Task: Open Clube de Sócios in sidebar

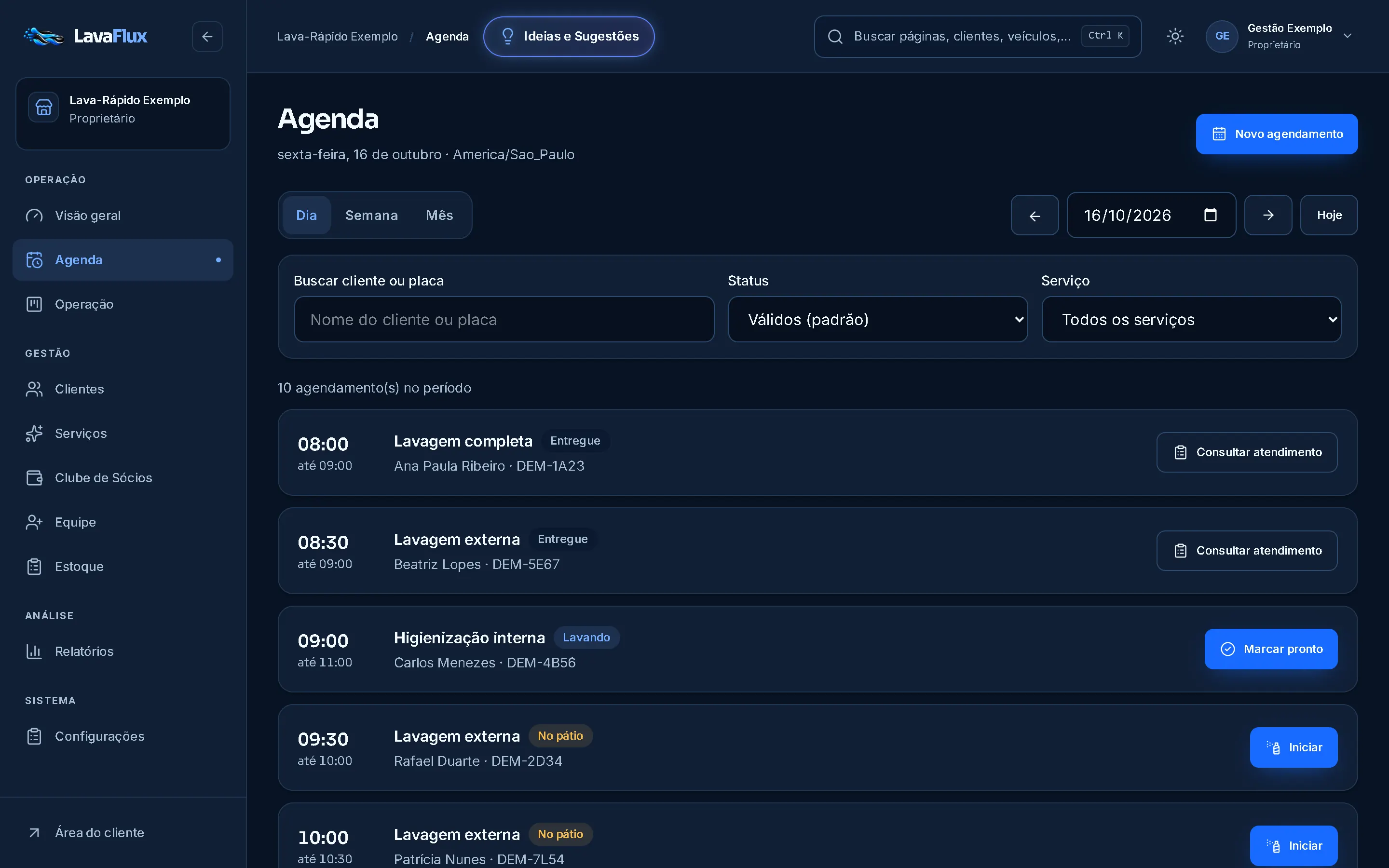Action: pos(123,477)
